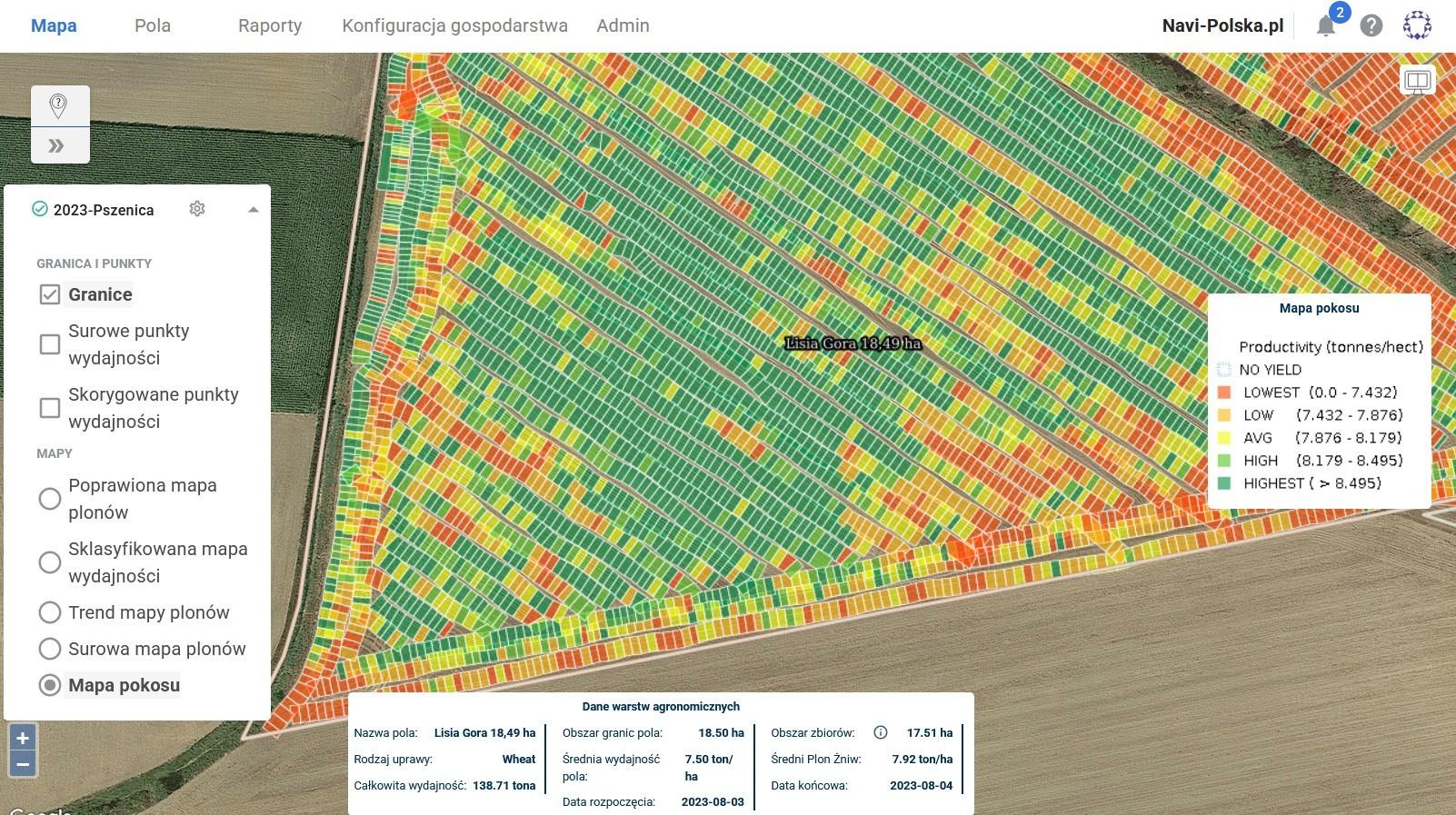Expand the sidebar with double chevron

pyautogui.click(x=56, y=145)
